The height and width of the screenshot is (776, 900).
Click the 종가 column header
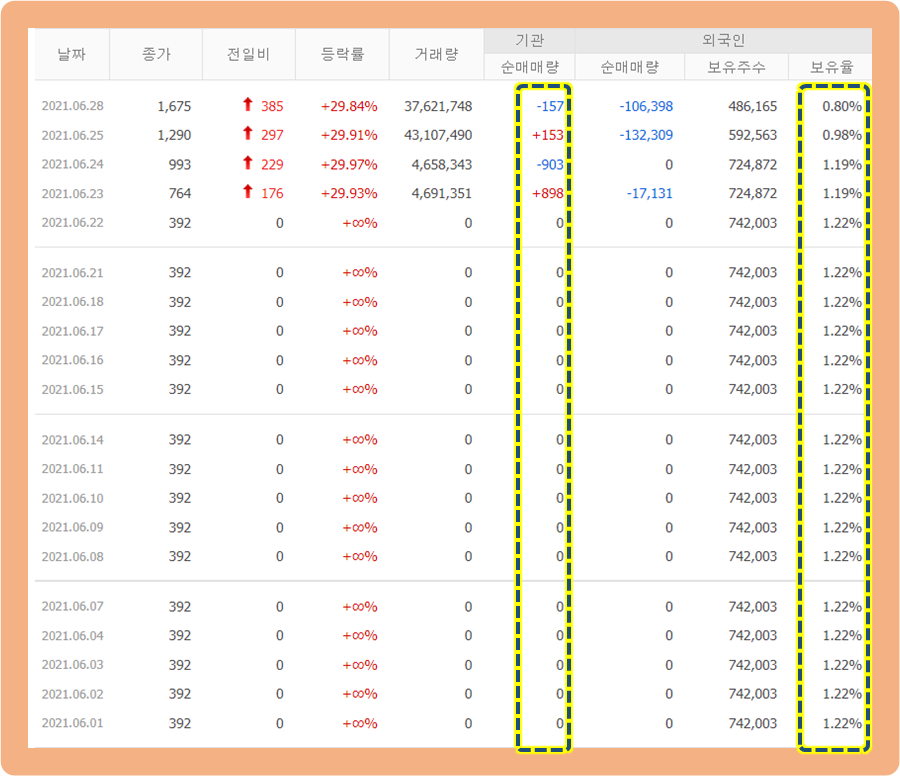(156, 55)
